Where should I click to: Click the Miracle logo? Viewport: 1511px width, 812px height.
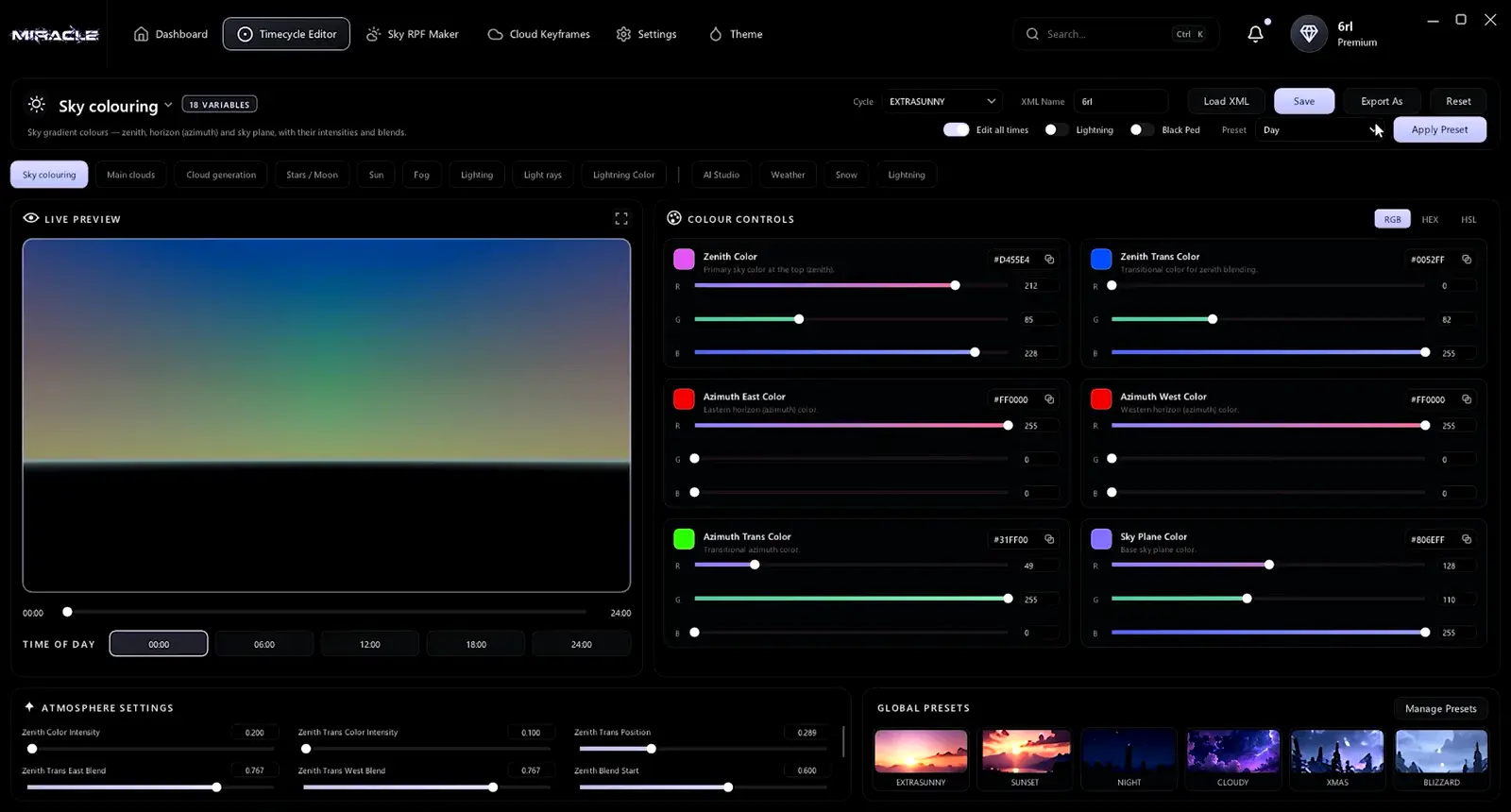55,35
